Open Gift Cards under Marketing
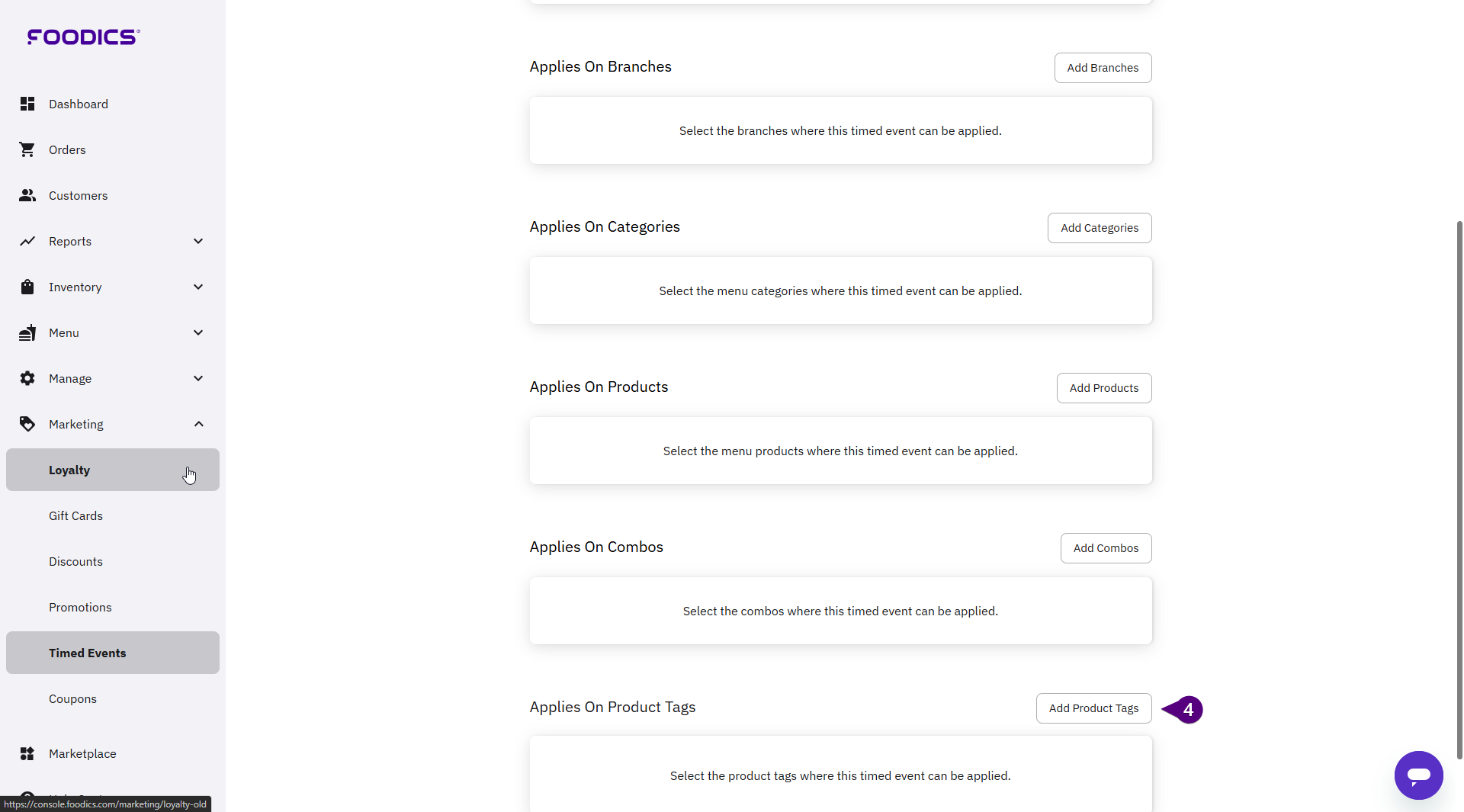The width and height of the screenshot is (1464, 812). (75, 515)
